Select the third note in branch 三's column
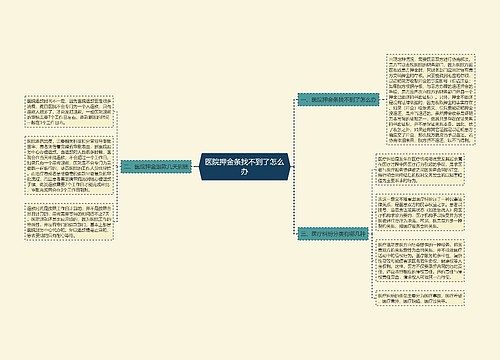 [420, 260]
